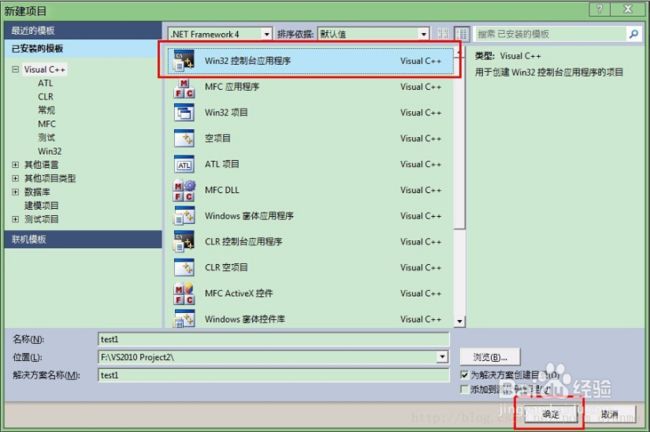Click the project name field test1

tap(274, 339)
